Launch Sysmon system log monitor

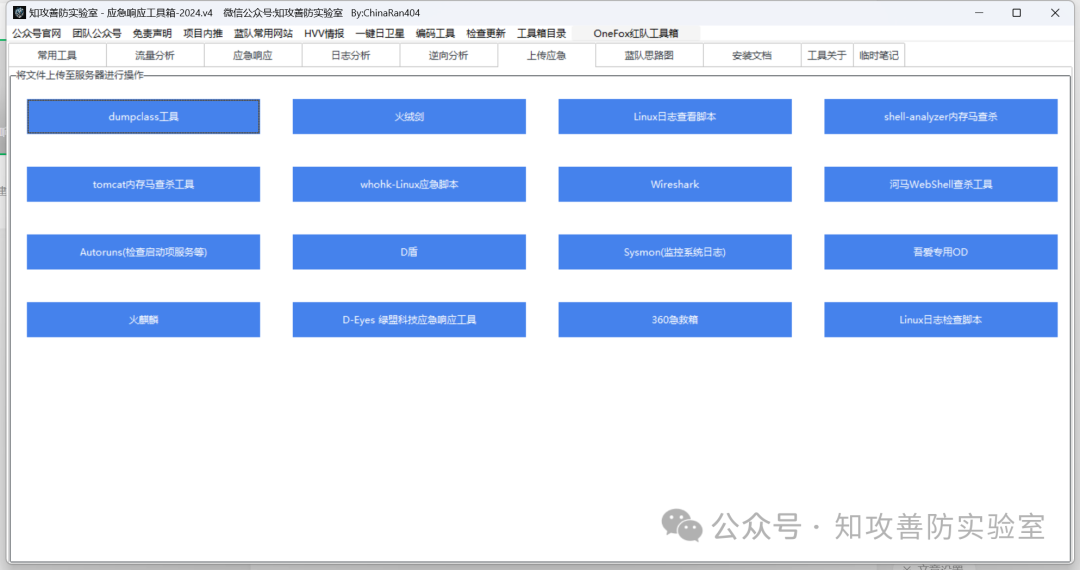tap(675, 252)
